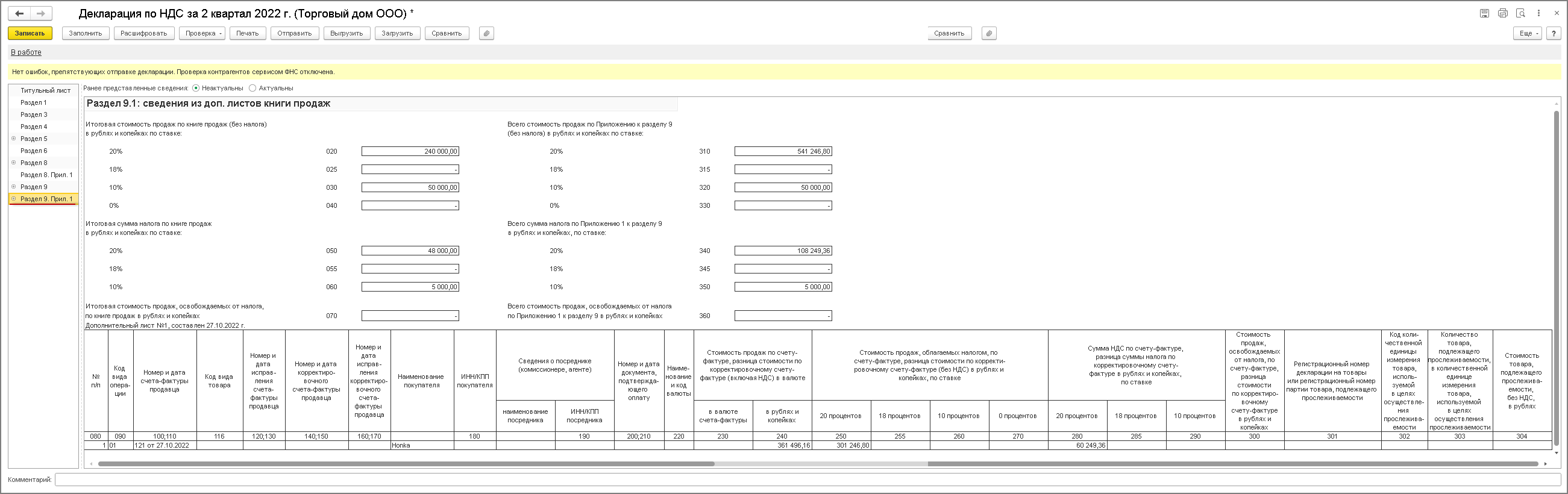Click field 030 with value 50 000,00

(x=410, y=187)
